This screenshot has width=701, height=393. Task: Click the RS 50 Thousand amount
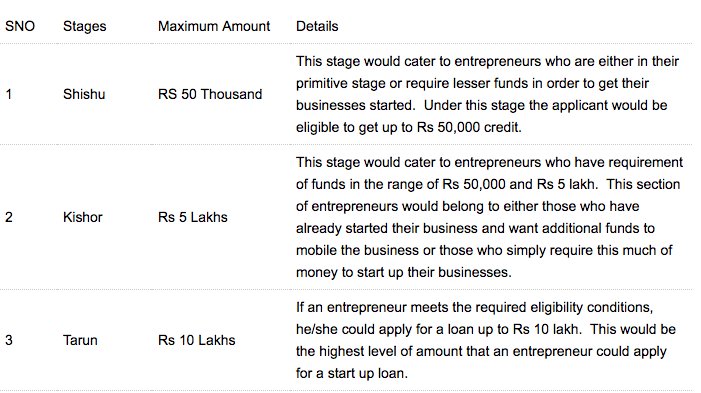coord(210,94)
